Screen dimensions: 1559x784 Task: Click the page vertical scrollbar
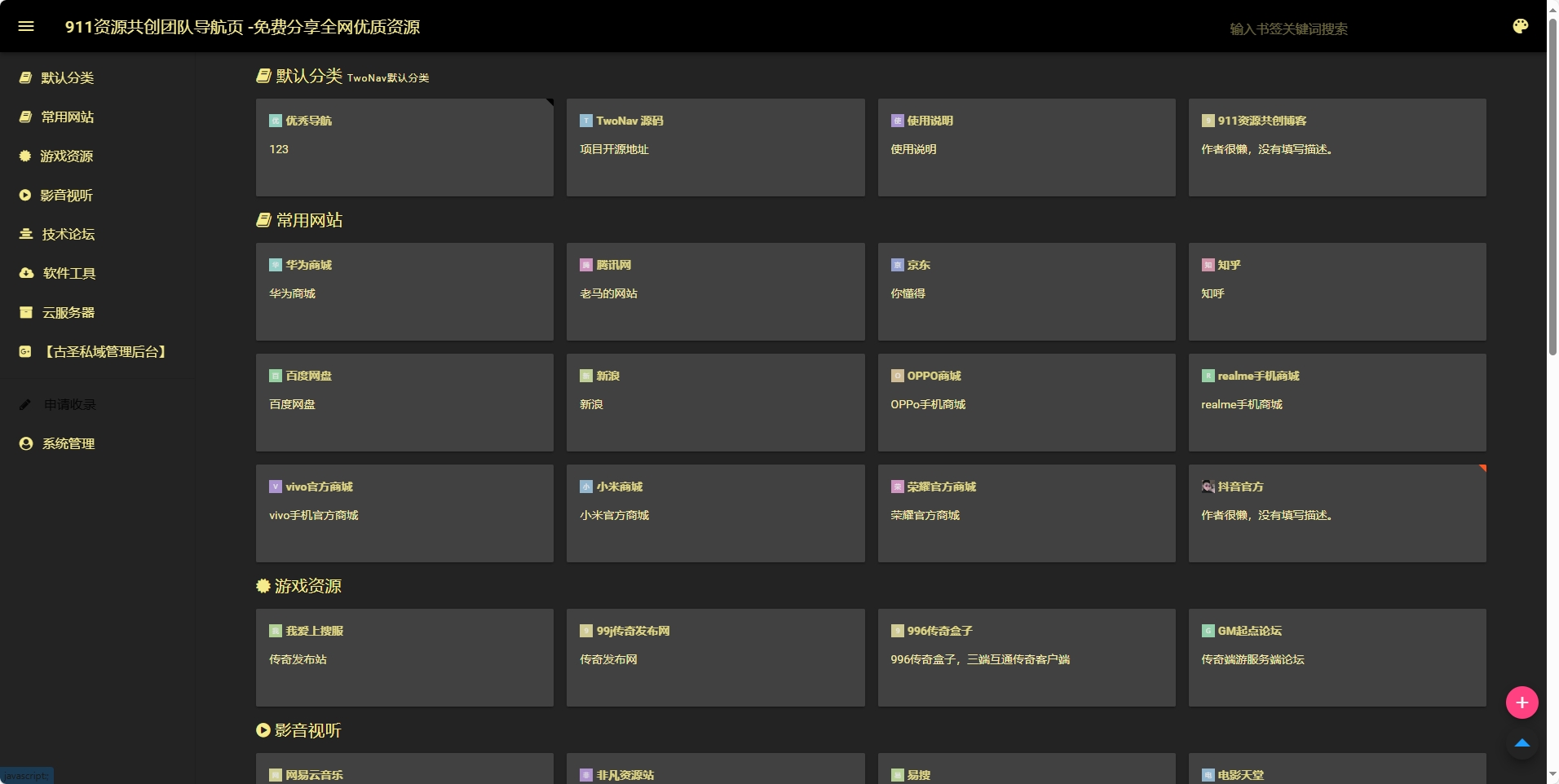[1552, 187]
